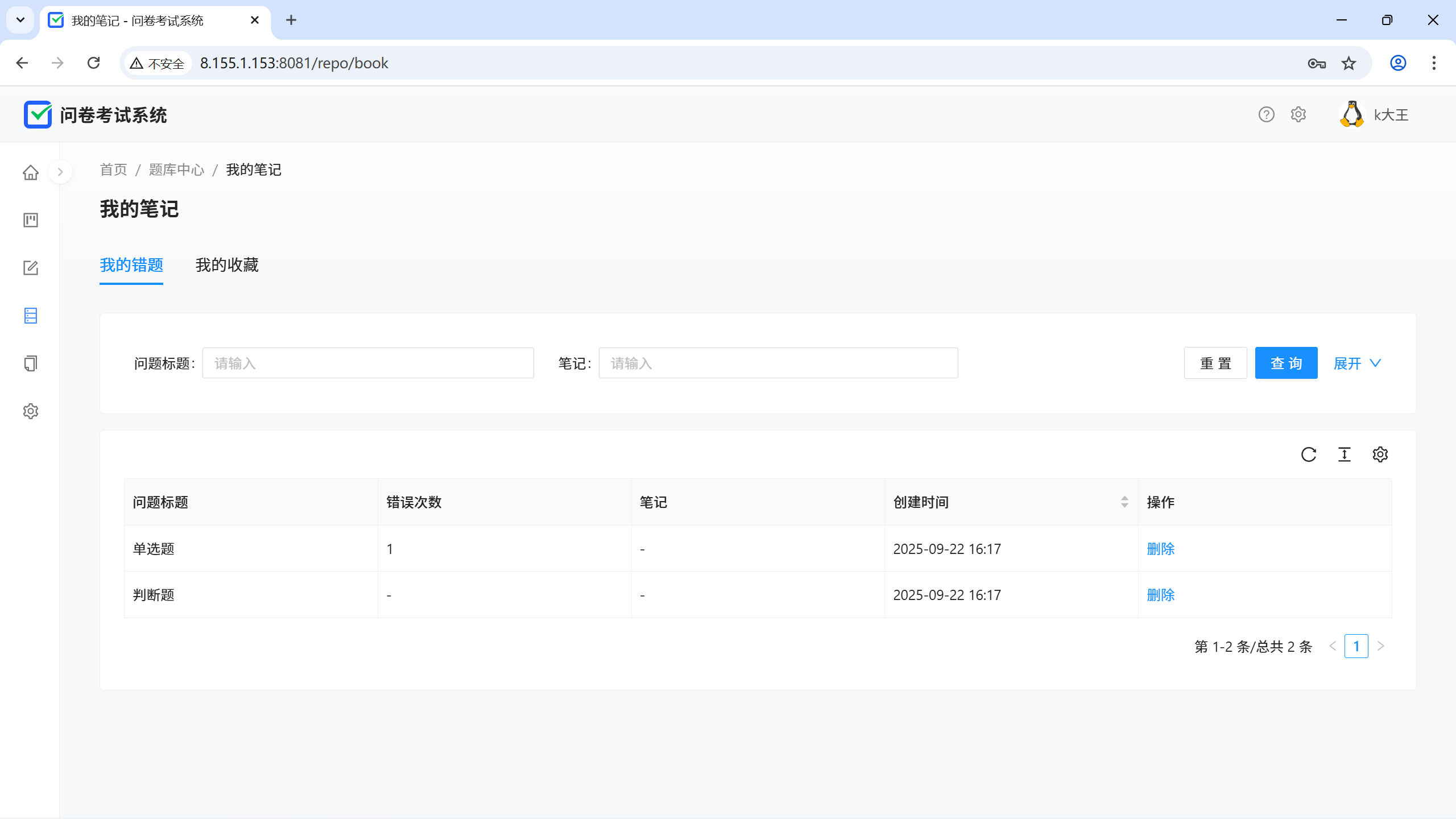Screen dimensions: 1456x819
Task: Select the 我的错题 tab
Action: (131, 265)
